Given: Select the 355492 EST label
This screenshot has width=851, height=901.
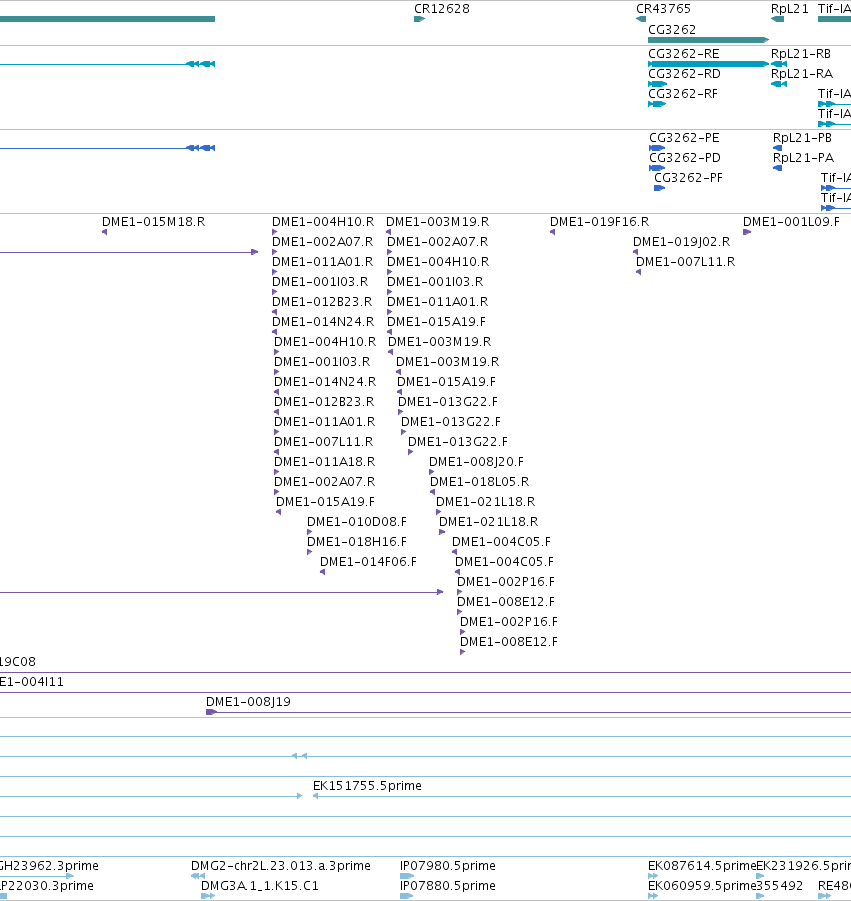Looking at the screenshot, I should 780,886.
